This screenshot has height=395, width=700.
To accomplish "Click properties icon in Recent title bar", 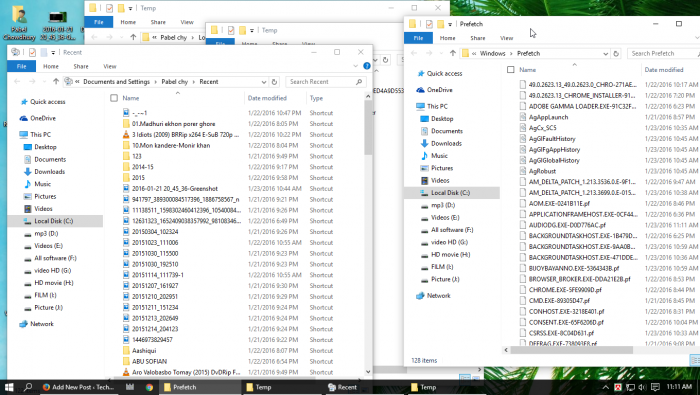I will point(32,52).
